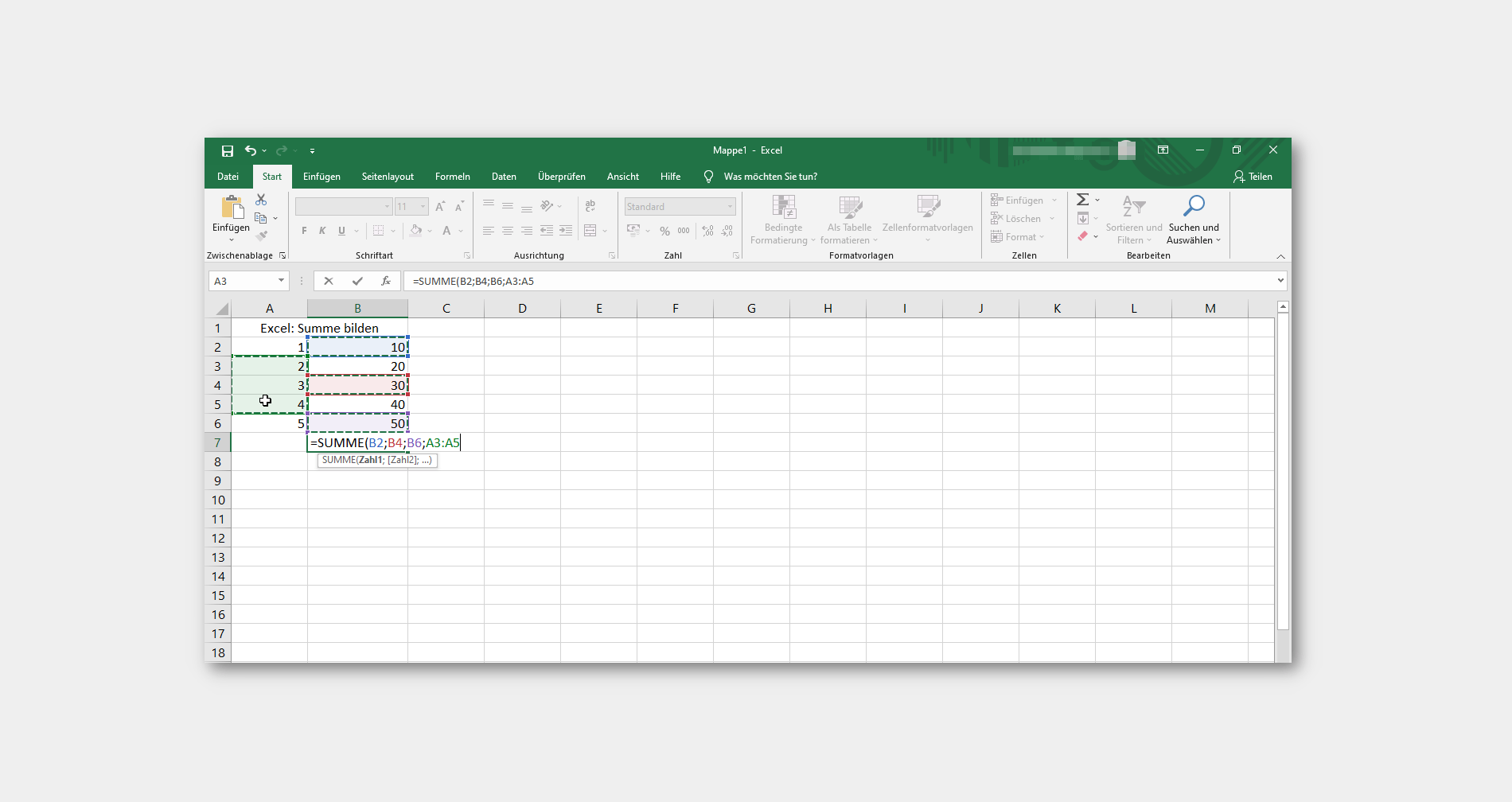This screenshot has height=802, width=1512.
Task: Confirm formula with checkmark icon
Action: (x=357, y=281)
